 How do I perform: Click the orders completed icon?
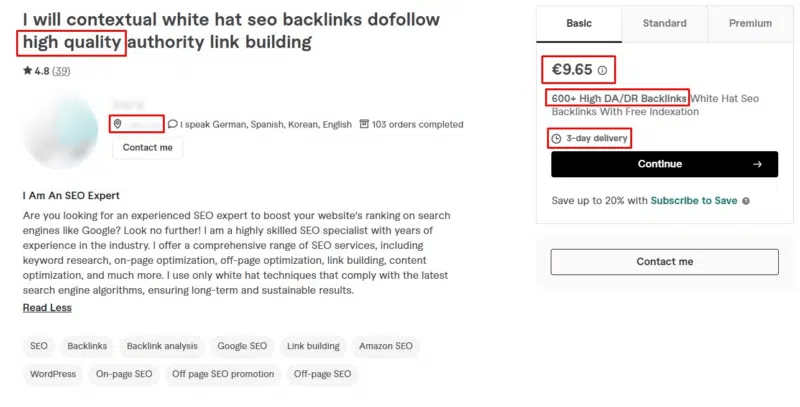click(364, 124)
